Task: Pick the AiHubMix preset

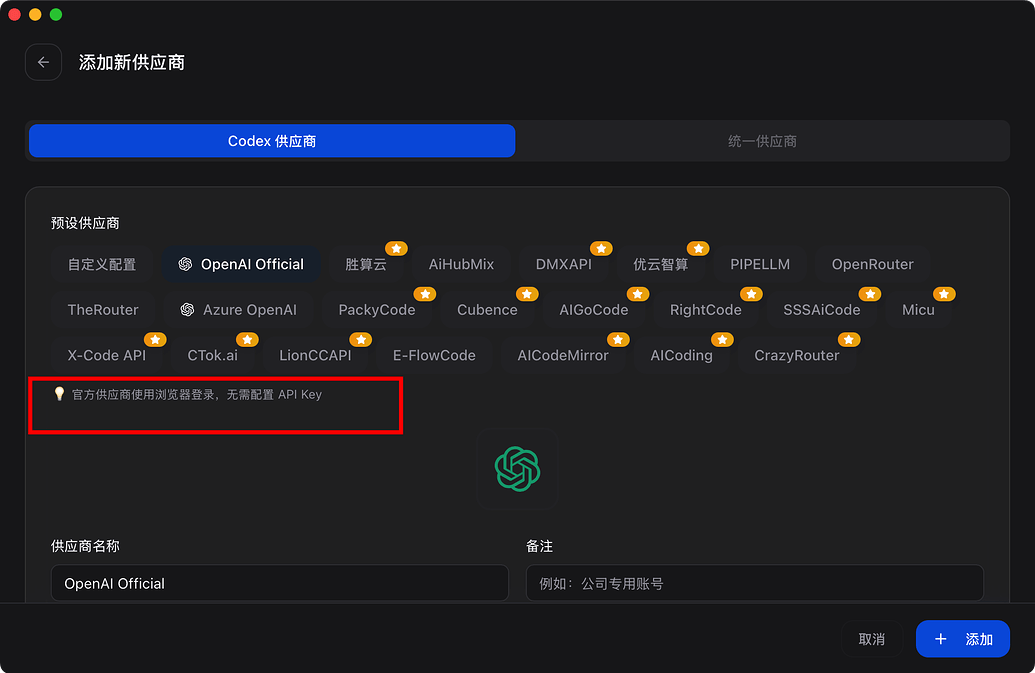Action: click(x=461, y=264)
